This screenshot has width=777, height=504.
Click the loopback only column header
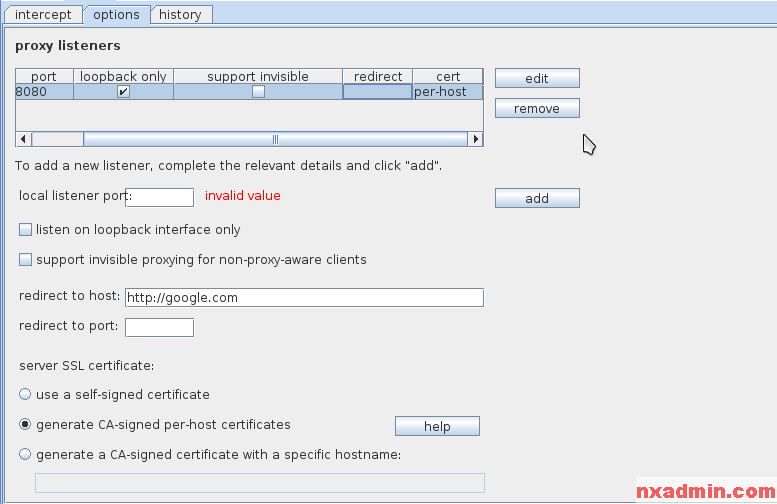[123, 76]
